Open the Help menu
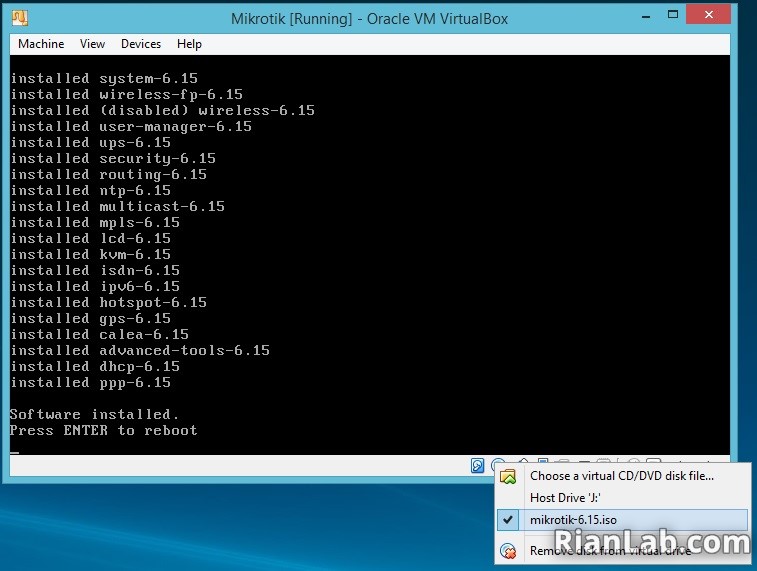 (x=189, y=44)
